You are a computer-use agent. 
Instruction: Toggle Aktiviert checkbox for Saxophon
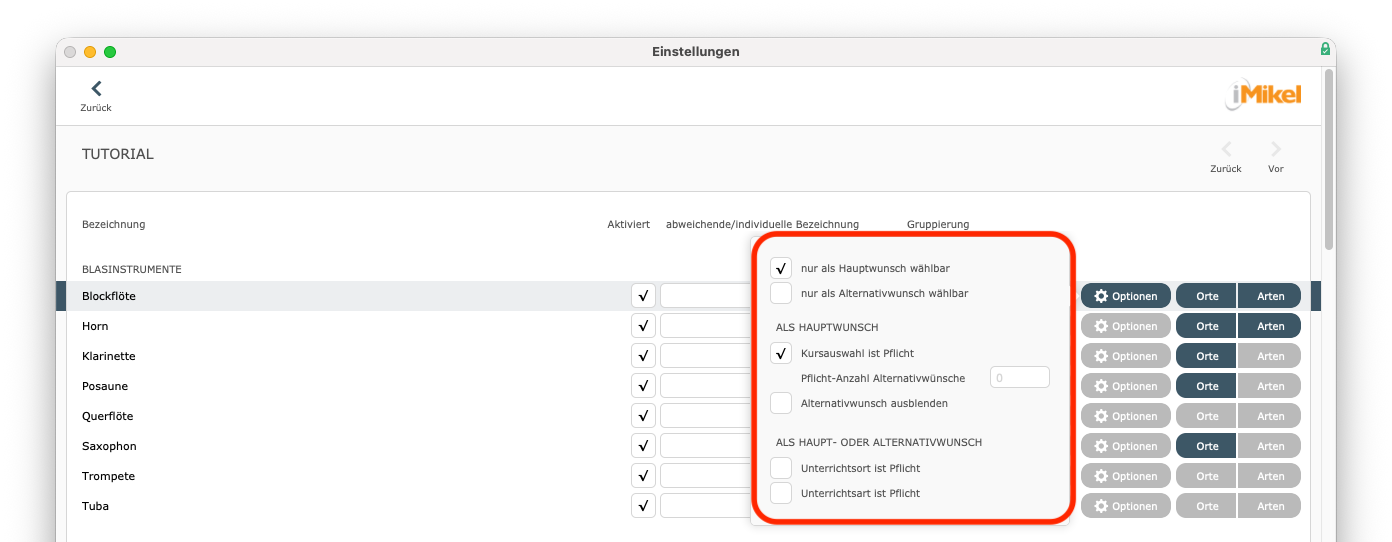coord(643,446)
